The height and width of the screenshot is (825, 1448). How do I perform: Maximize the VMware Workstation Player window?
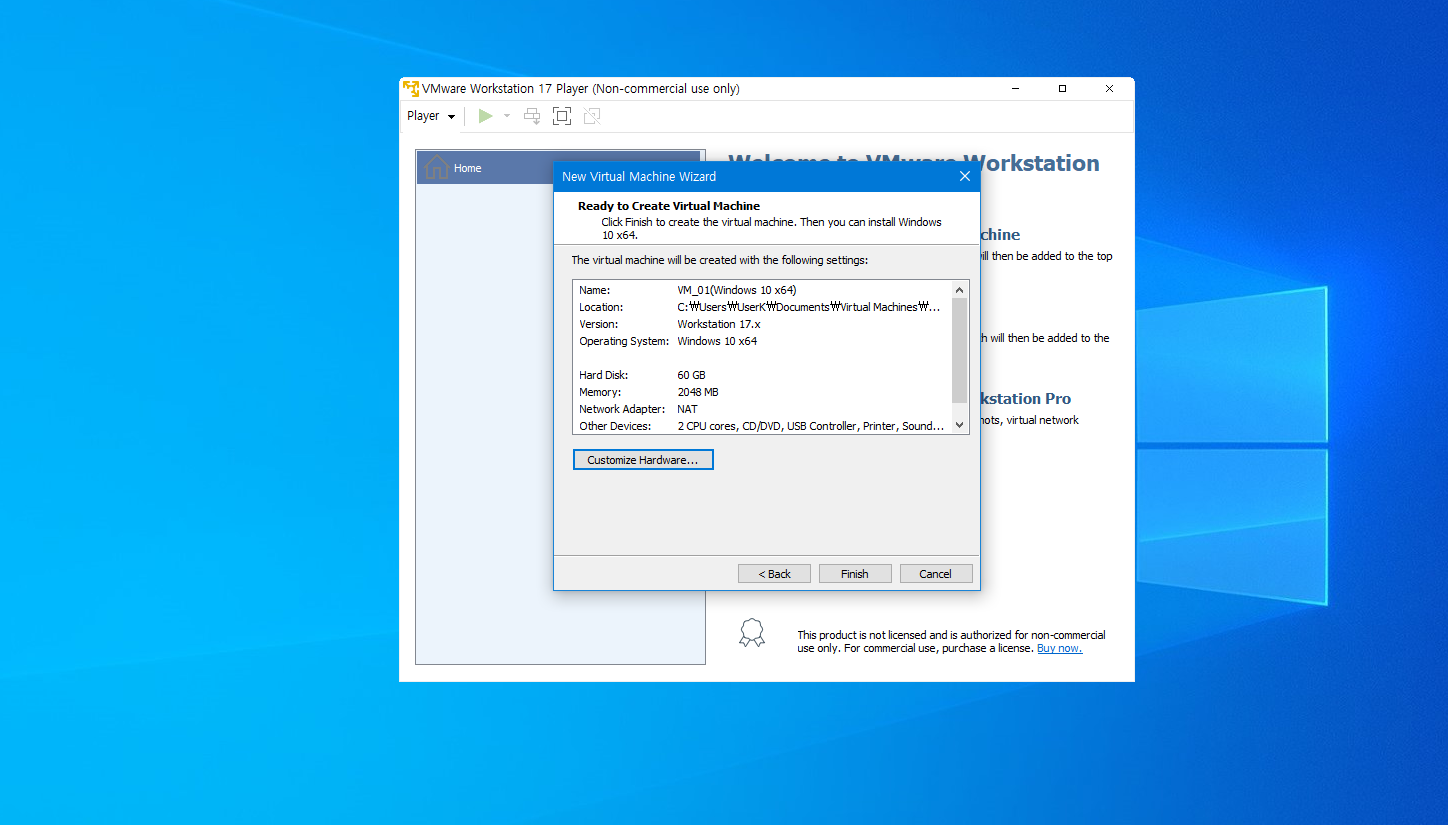[x=1062, y=88]
